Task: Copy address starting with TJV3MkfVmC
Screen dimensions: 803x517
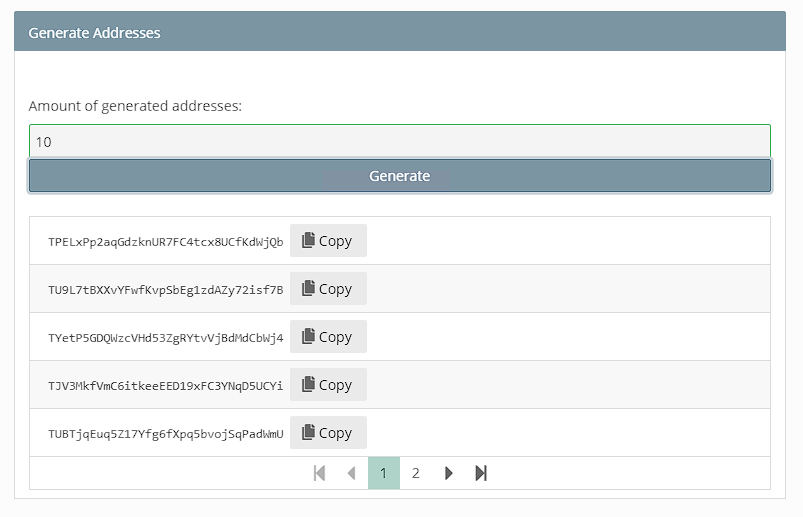Action: pyautogui.click(x=328, y=384)
